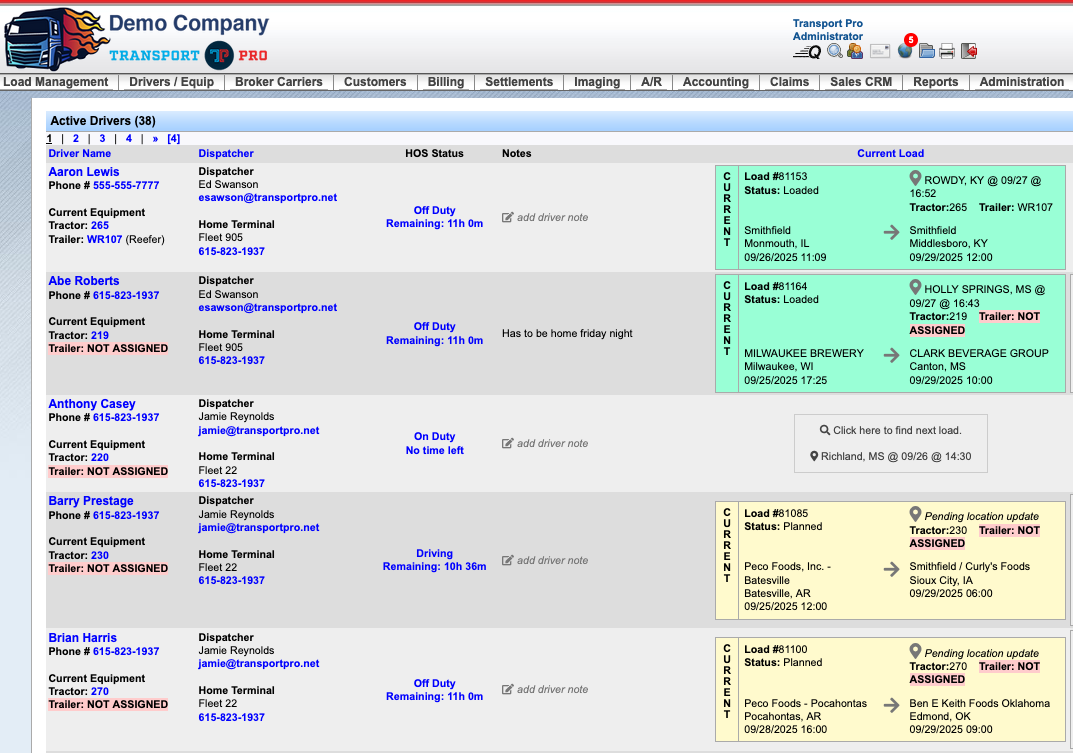Sort by the Dispatcher column header
The height and width of the screenshot is (753, 1073).
click(x=226, y=153)
